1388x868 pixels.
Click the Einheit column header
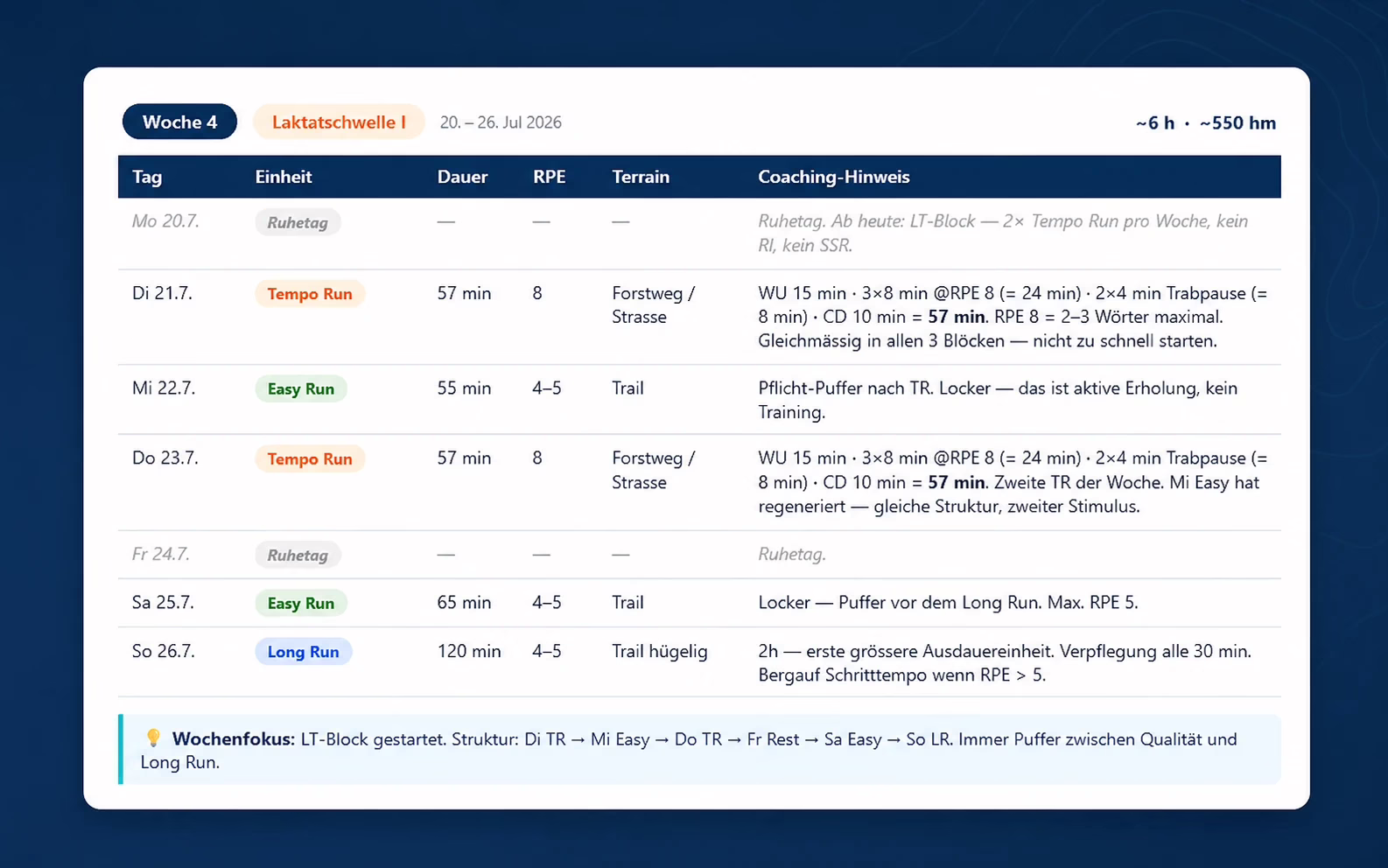click(x=284, y=177)
